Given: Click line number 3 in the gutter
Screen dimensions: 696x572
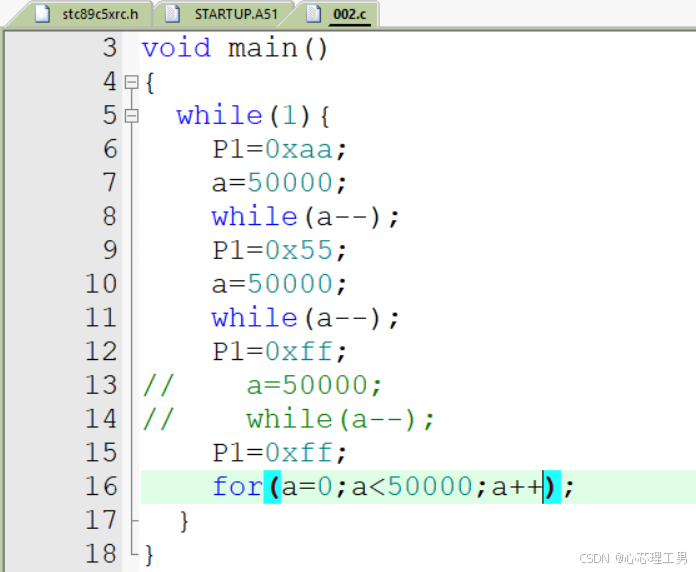Looking at the screenshot, I should (110, 48).
